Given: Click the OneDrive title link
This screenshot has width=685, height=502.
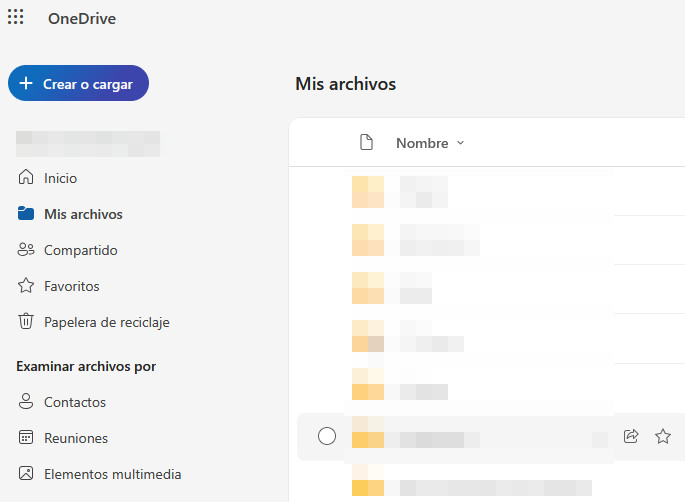Looking at the screenshot, I should pyautogui.click(x=82, y=19).
